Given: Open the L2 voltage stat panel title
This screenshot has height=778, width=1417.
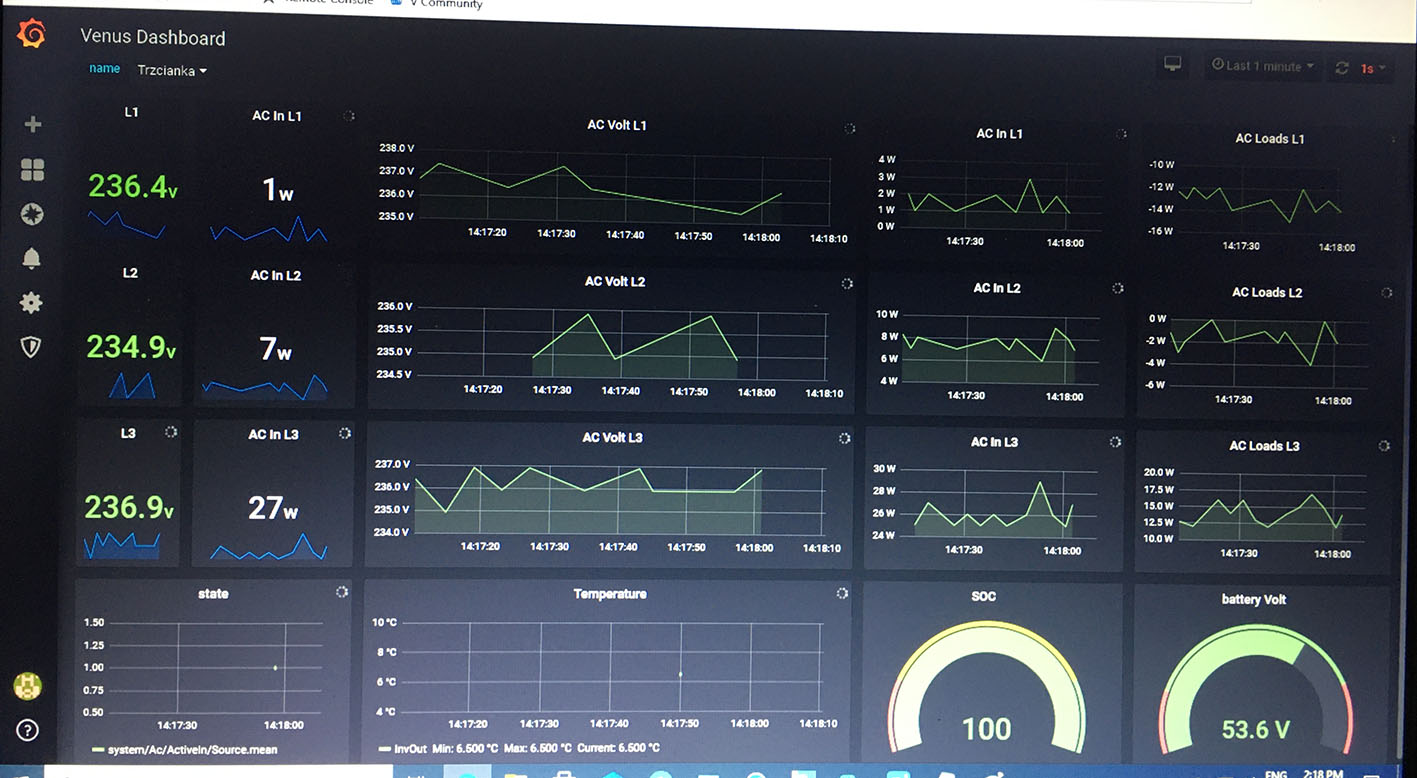Looking at the screenshot, I should click(x=130, y=272).
